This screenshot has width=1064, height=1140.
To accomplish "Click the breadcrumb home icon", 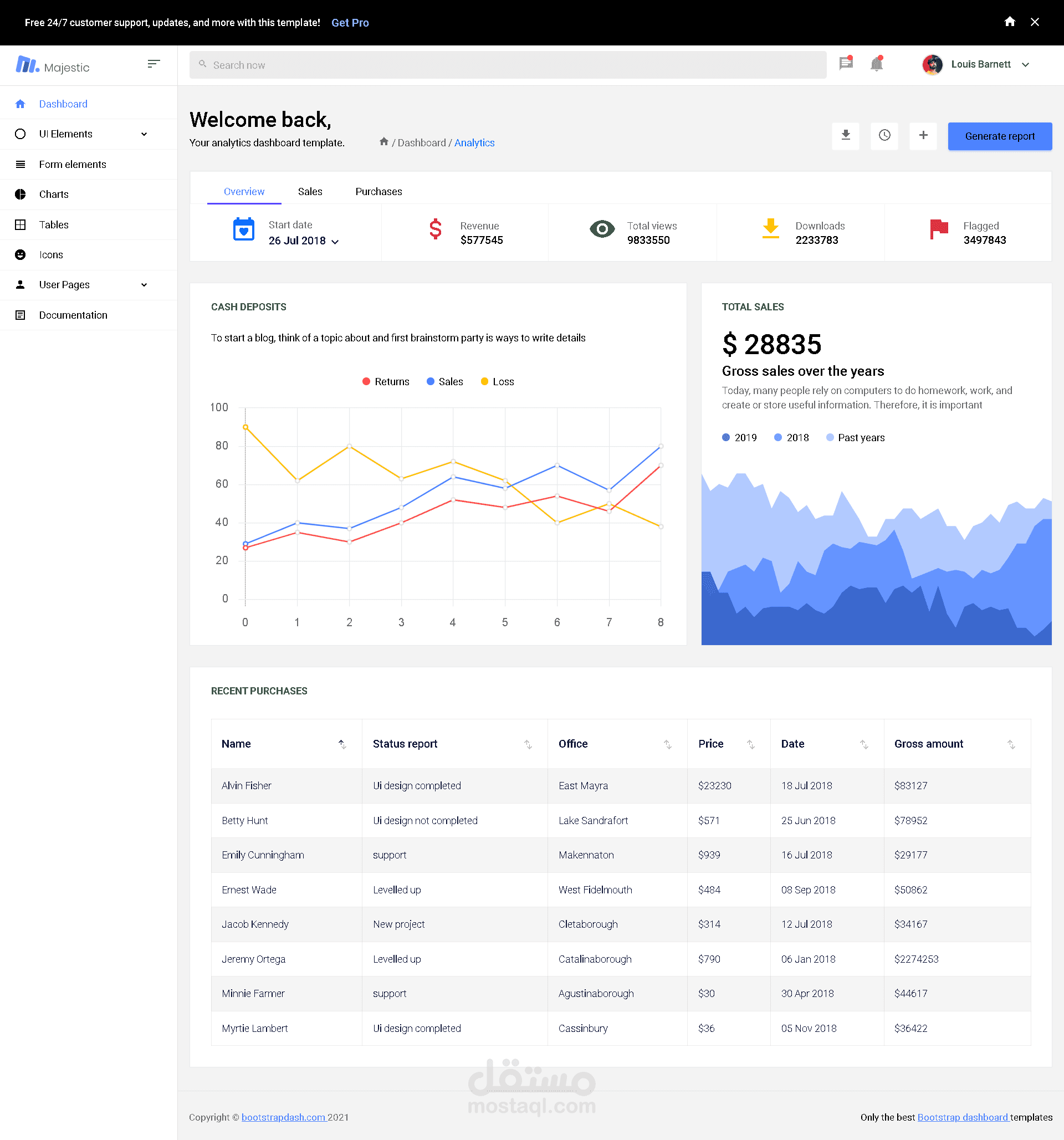I will point(383,142).
